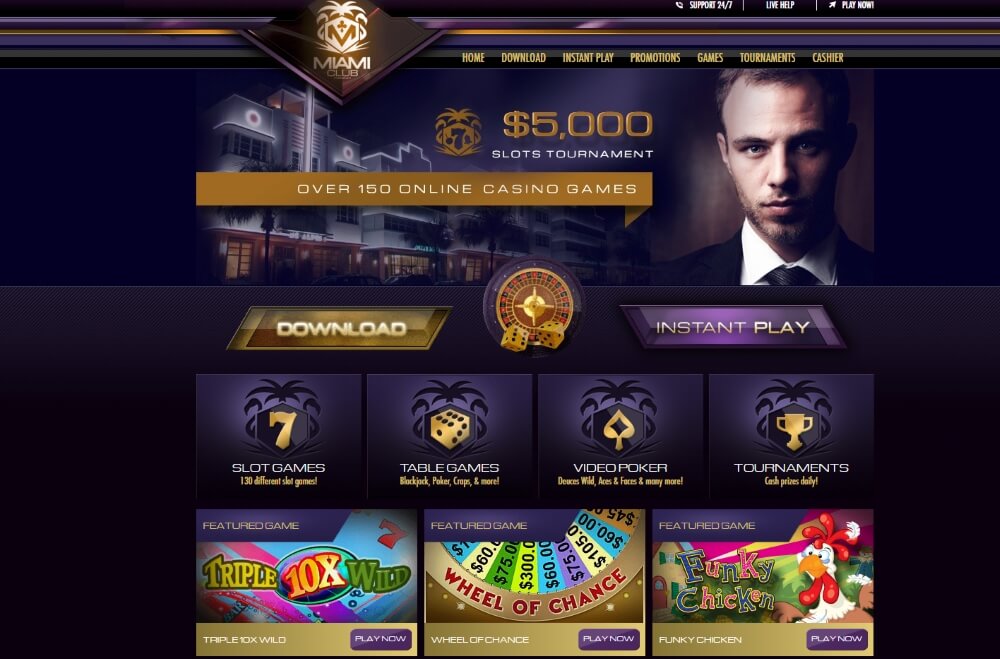Click the gold Download button
Screen dimensions: 1000x659
pyautogui.click(x=341, y=329)
